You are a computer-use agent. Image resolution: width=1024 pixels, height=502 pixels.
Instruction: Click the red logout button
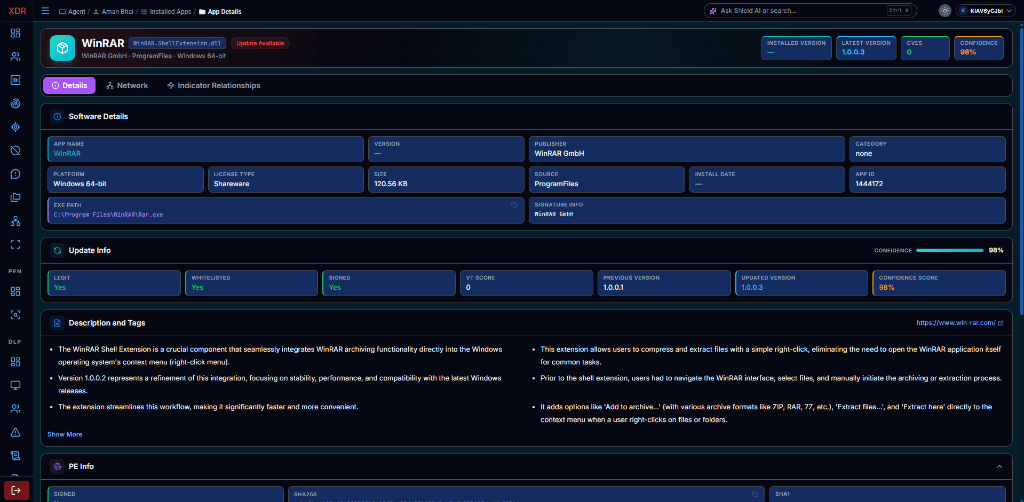[x=16, y=489]
